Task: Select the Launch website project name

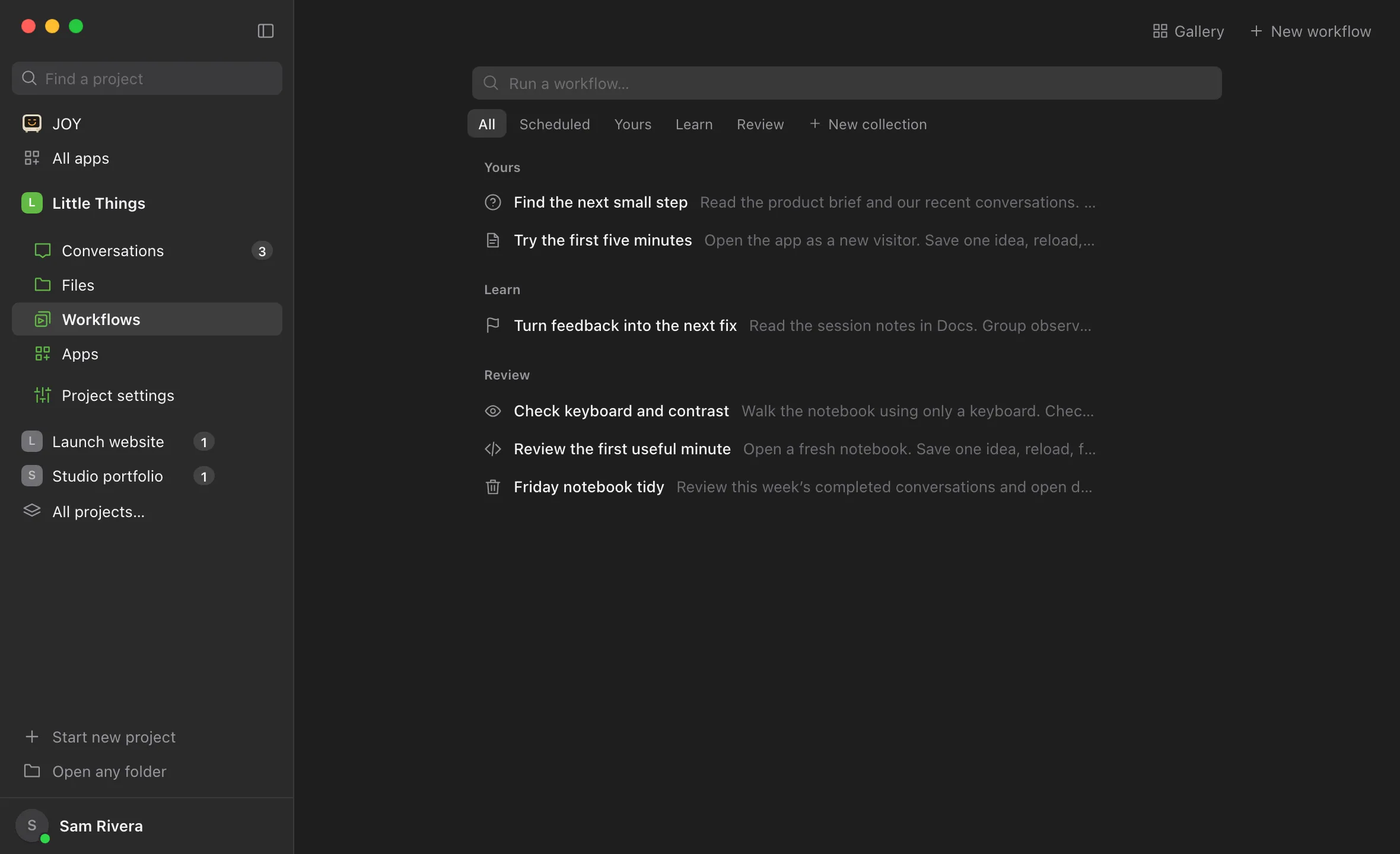Action: pyautogui.click(x=108, y=442)
